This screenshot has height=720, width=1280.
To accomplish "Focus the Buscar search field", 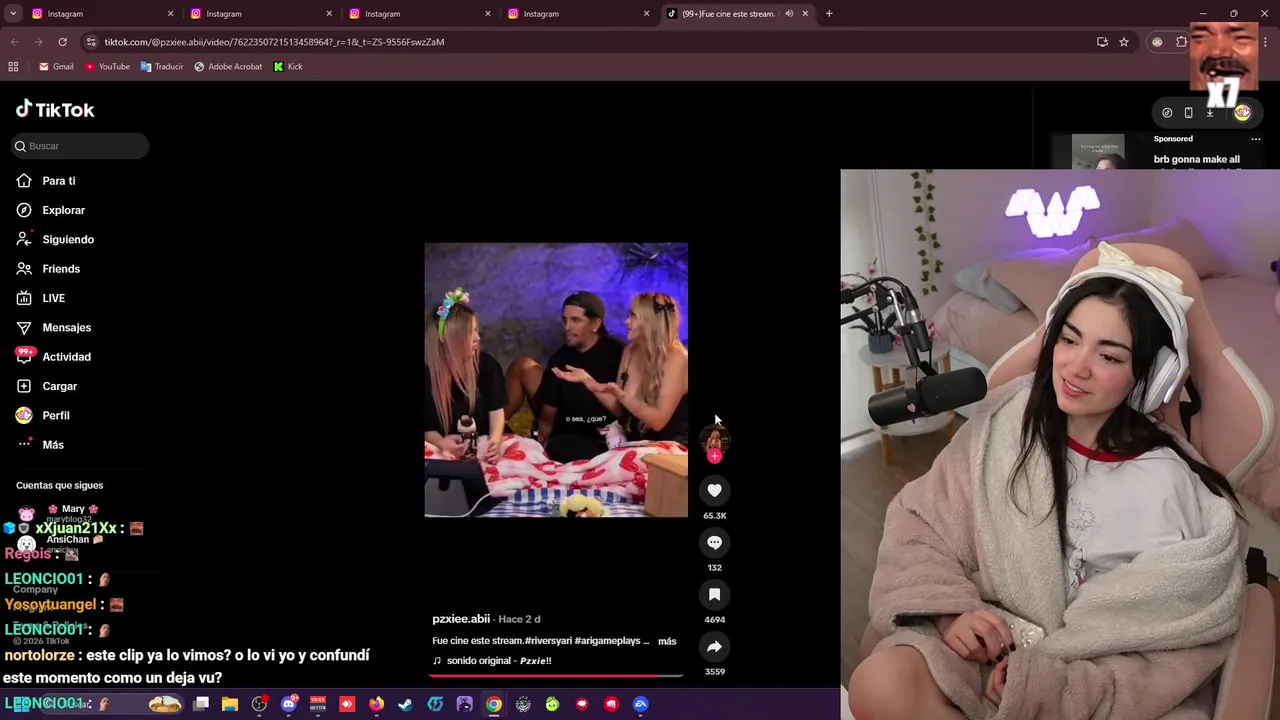I will [x=80, y=146].
